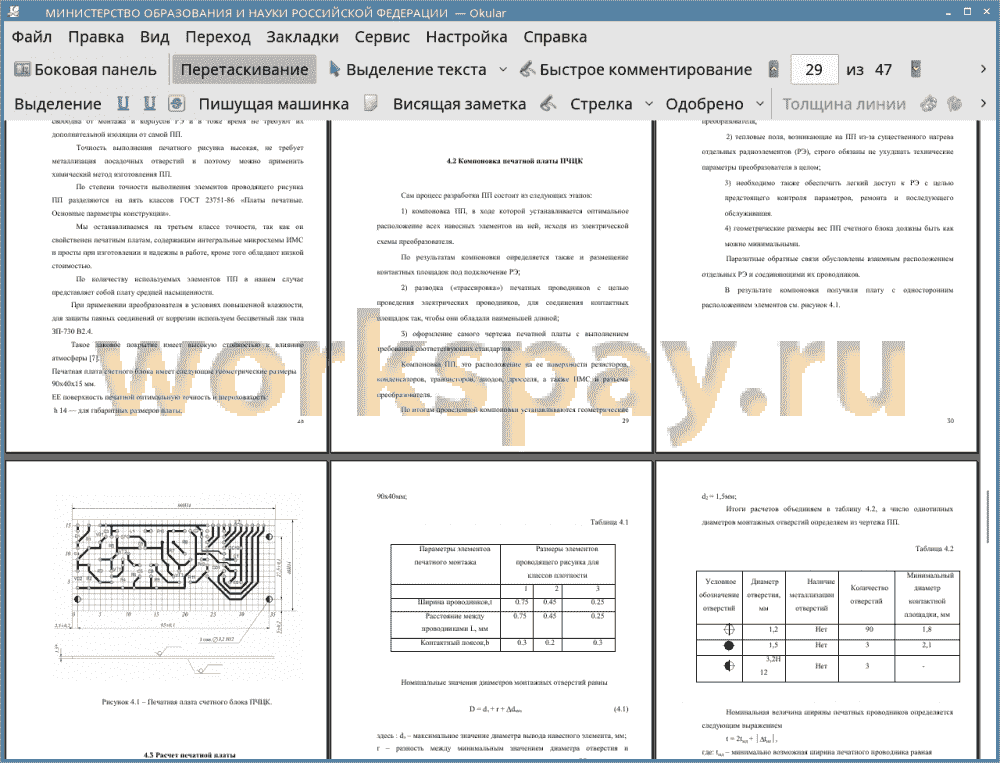Image resolution: width=1000 pixels, height=763 pixels.
Task: Open the Справка menu
Action: (555, 37)
